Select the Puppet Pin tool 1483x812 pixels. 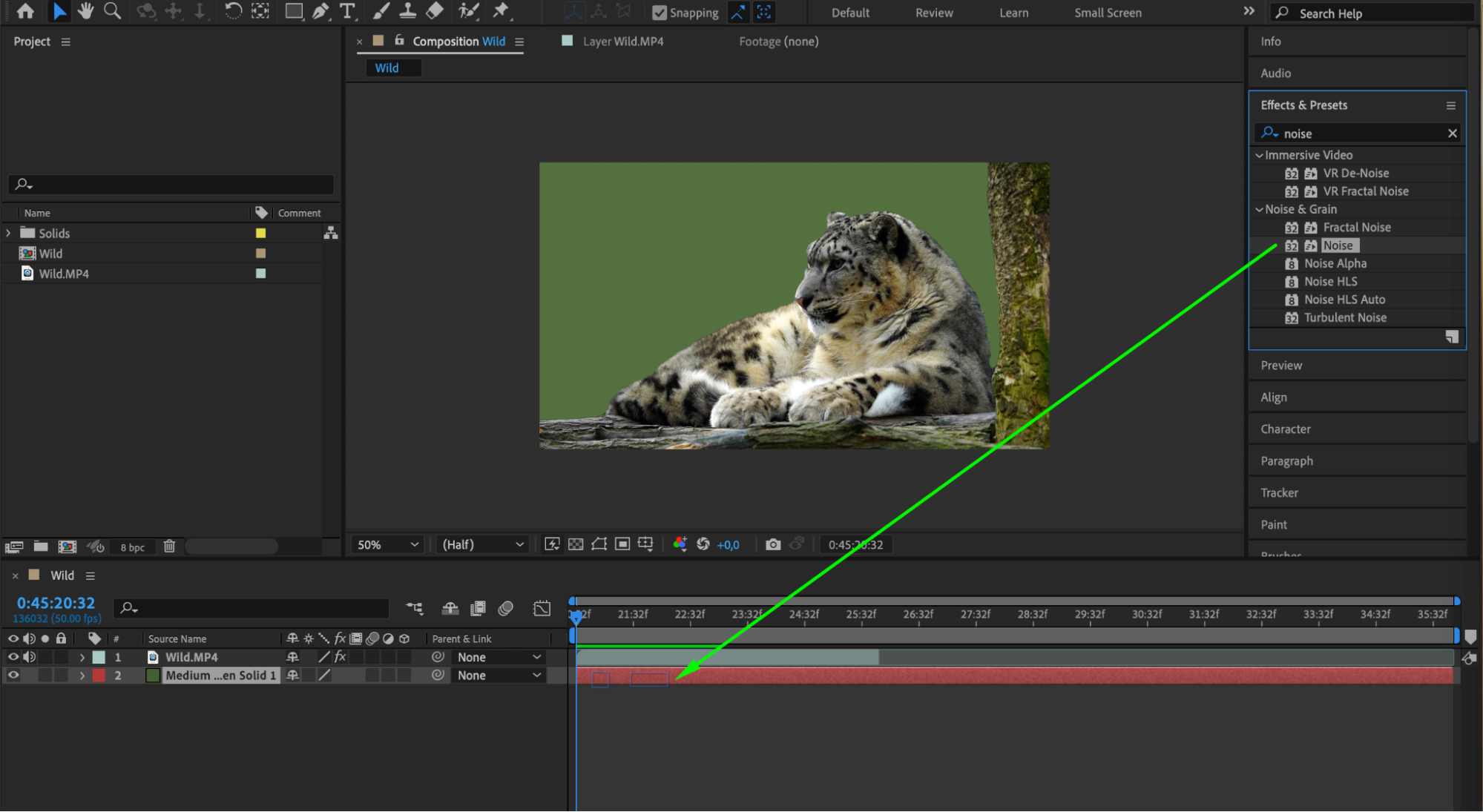click(x=502, y=11)
